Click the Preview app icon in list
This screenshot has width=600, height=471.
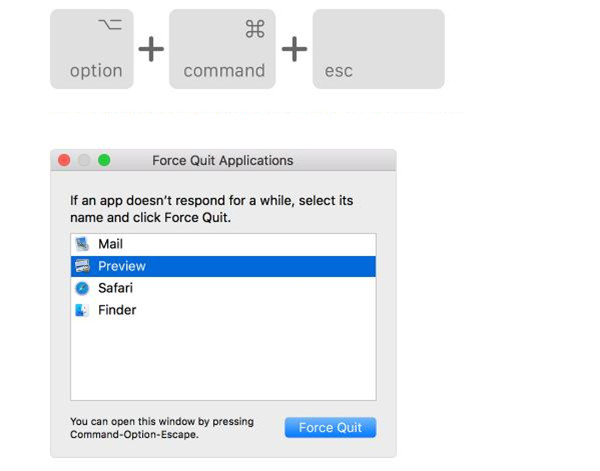(x=81, y=266)
